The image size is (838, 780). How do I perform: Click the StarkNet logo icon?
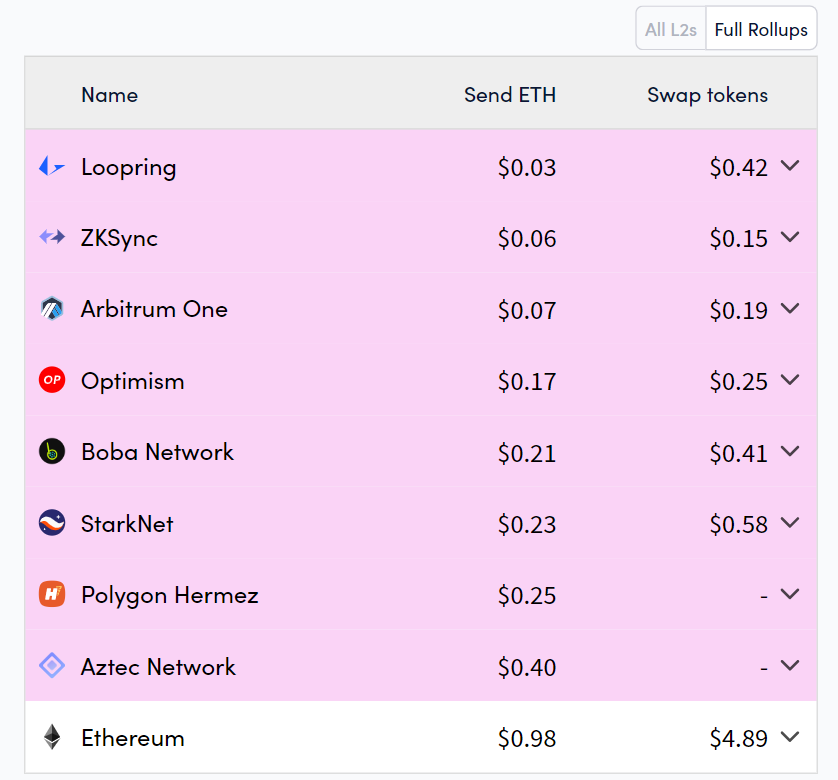pos(52,523)
